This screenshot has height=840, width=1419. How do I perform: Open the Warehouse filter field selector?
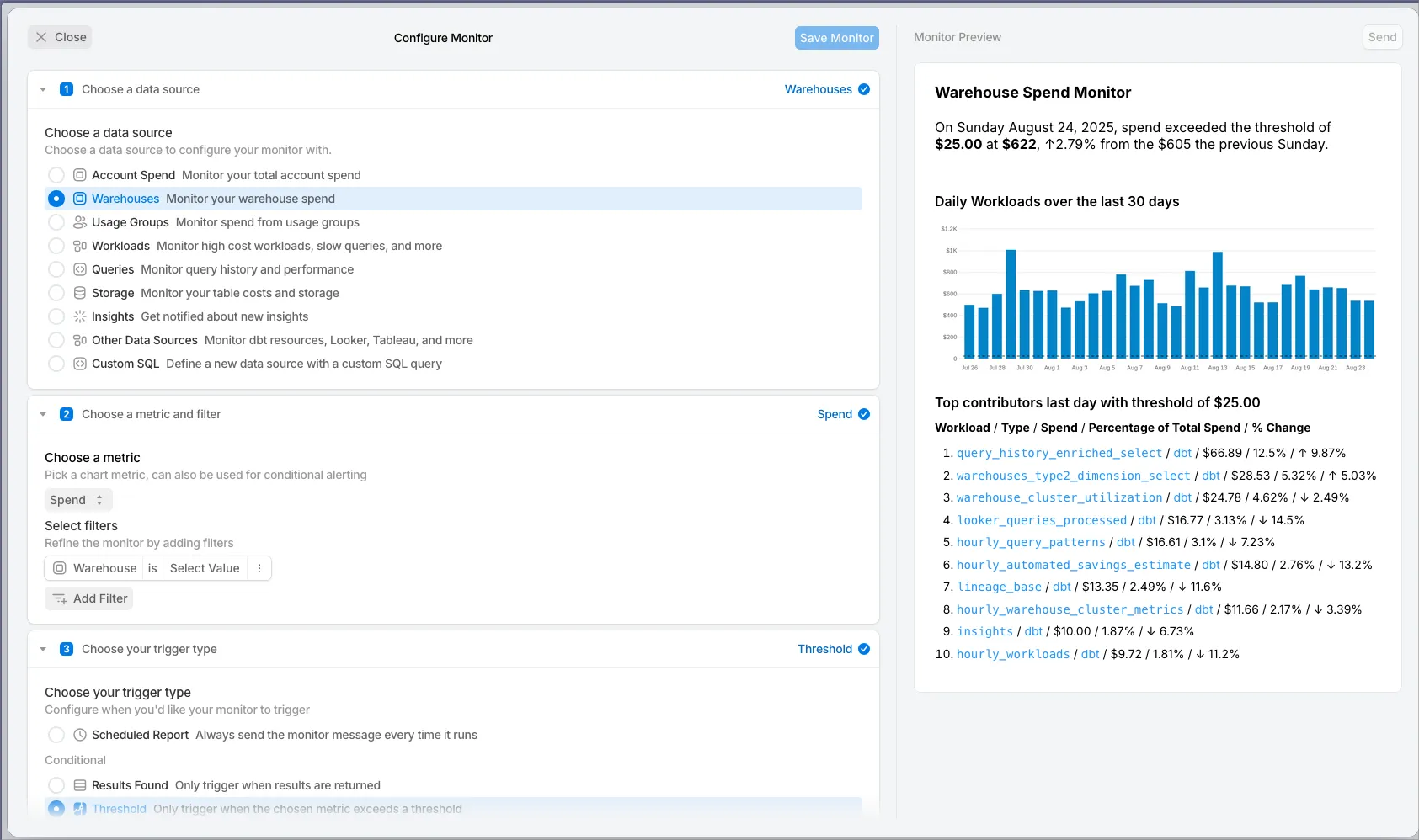pos(94,568)
